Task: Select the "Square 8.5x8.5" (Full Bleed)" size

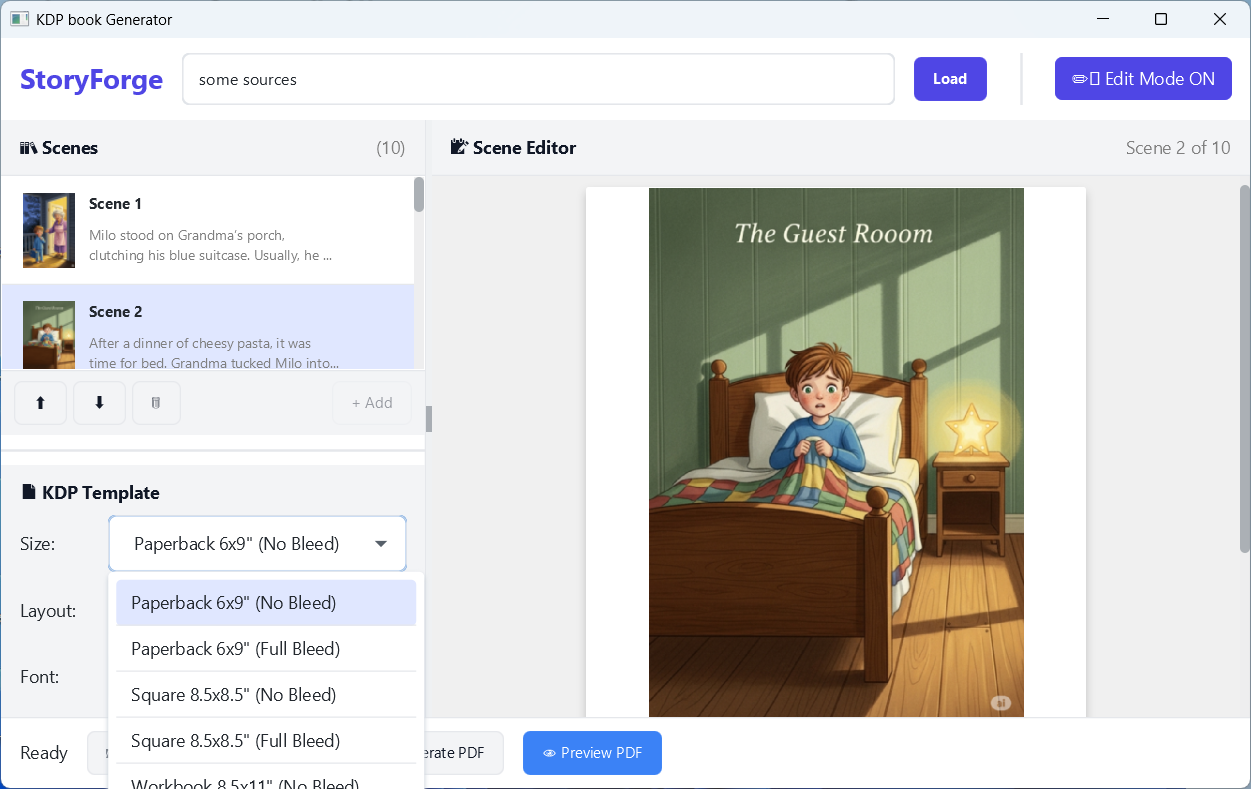Action: click(x=235, y=740)
